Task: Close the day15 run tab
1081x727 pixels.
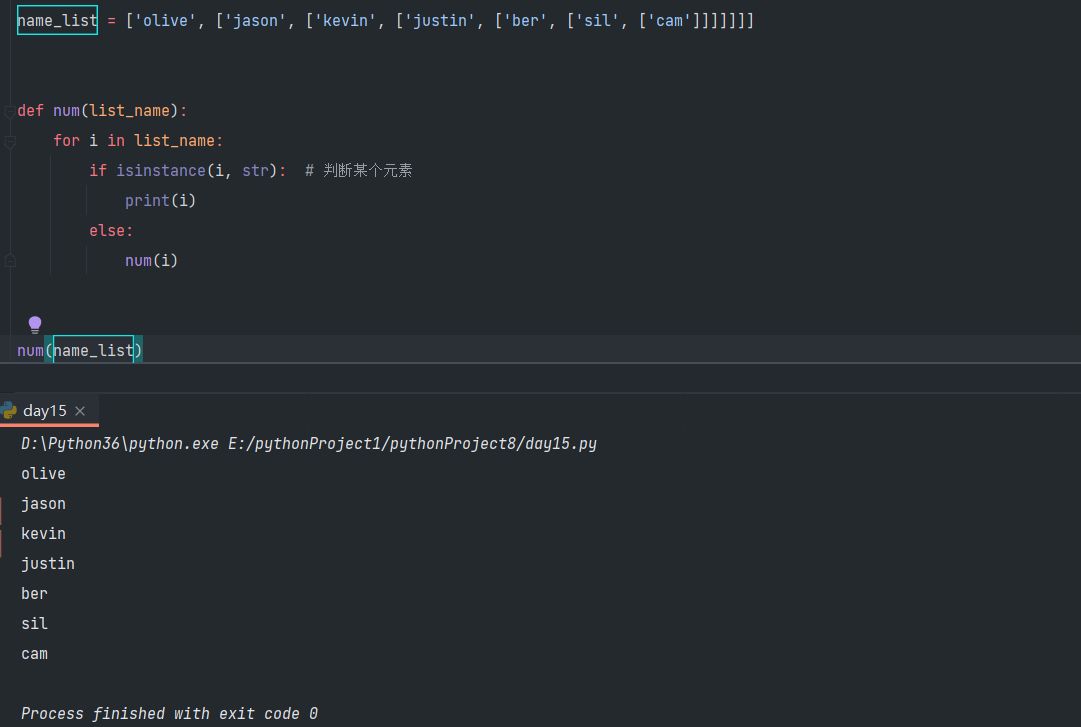Action: (x=81, y=411)
